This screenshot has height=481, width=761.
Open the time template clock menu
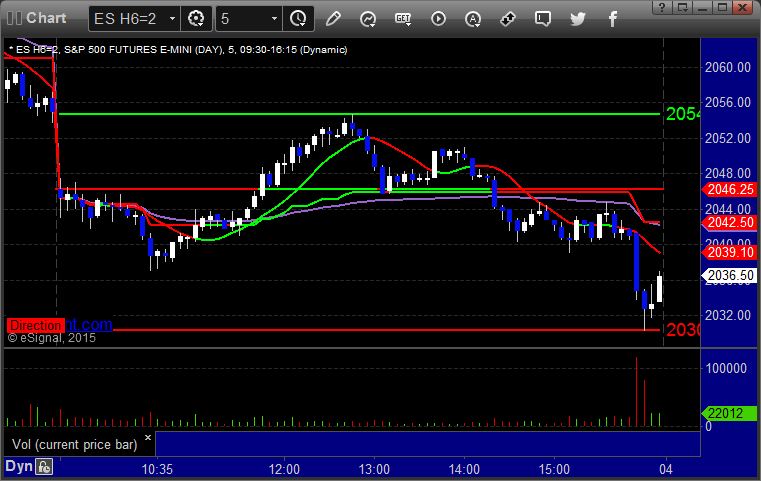(298, 19)
